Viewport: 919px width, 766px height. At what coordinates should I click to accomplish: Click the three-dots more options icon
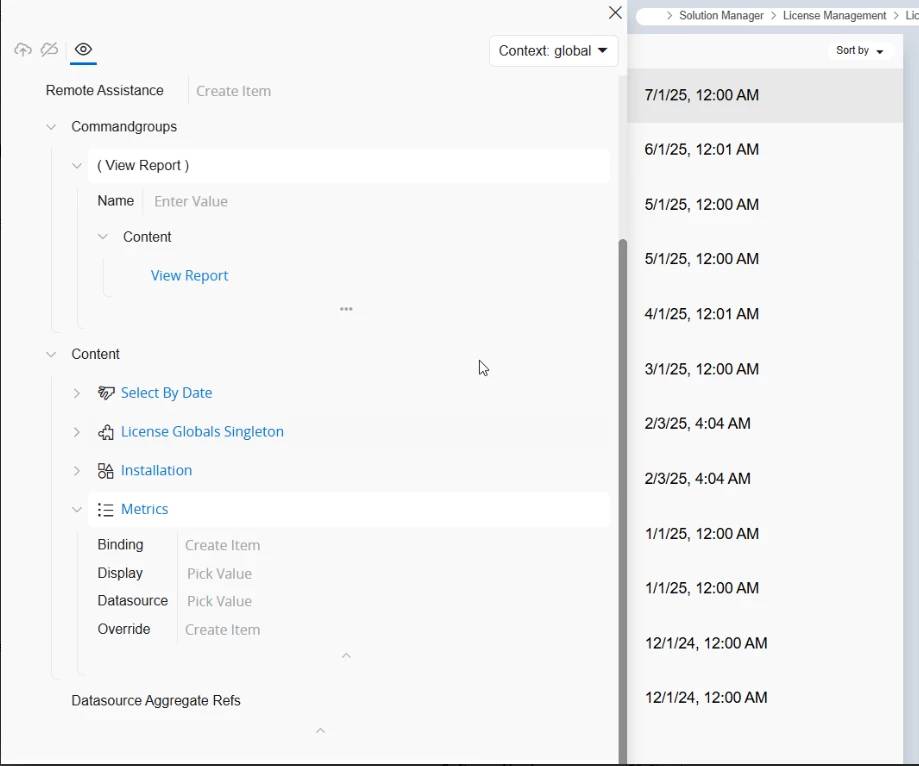(346, 309)
